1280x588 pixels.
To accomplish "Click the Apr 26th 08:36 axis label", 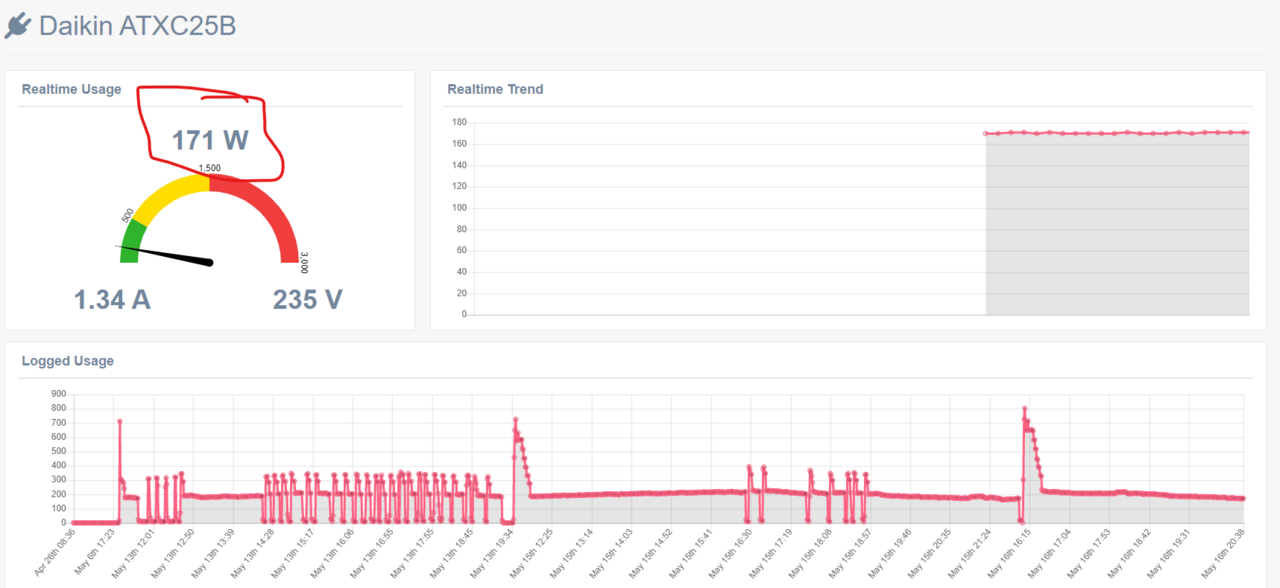I will [55, 553].
